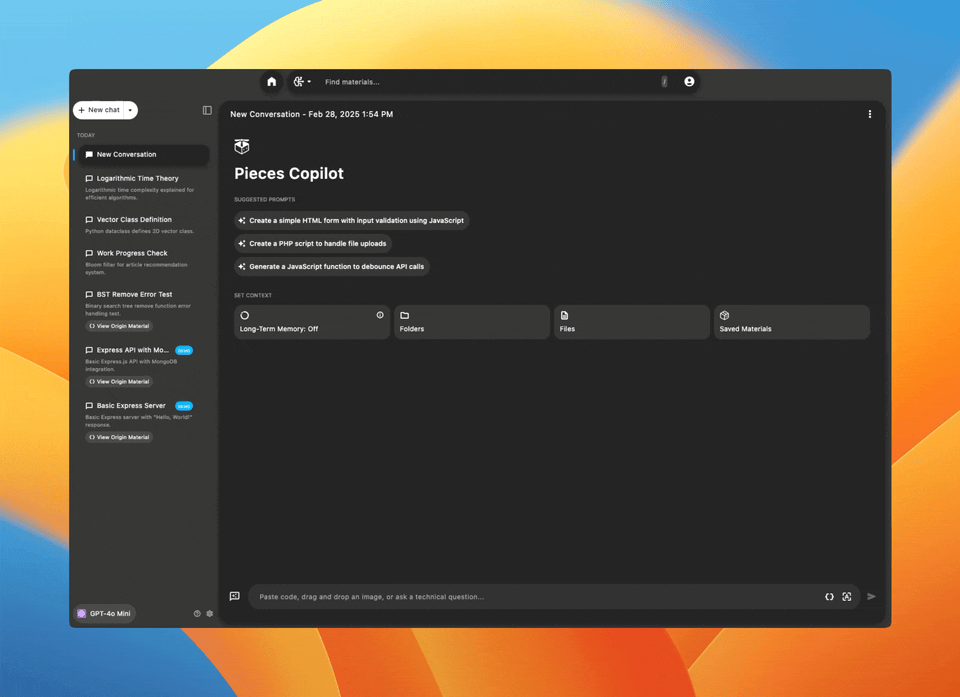The width and height of the screenshot is (960, 697).
Task: Open the conversation options three-dot menu
Action: (x=869, y=114)
